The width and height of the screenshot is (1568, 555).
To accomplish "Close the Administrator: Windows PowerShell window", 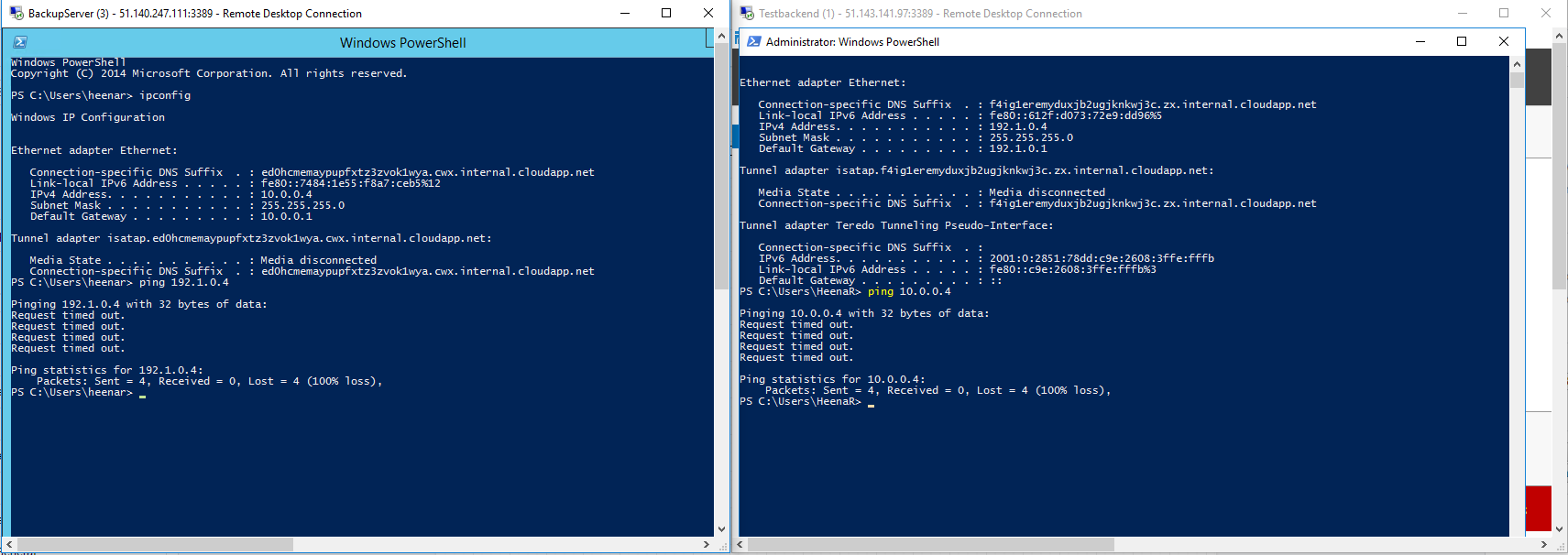I will (1504, 41).
